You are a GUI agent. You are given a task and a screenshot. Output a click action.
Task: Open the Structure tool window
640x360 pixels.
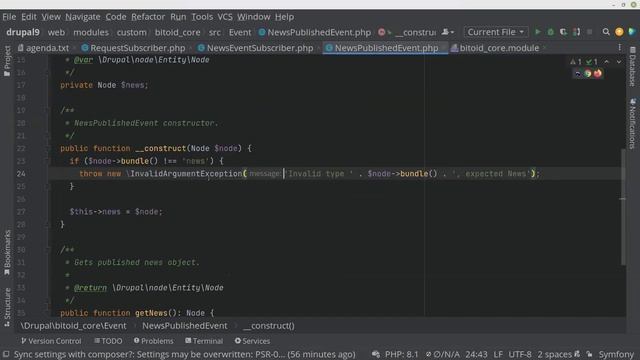coord(7,307)
